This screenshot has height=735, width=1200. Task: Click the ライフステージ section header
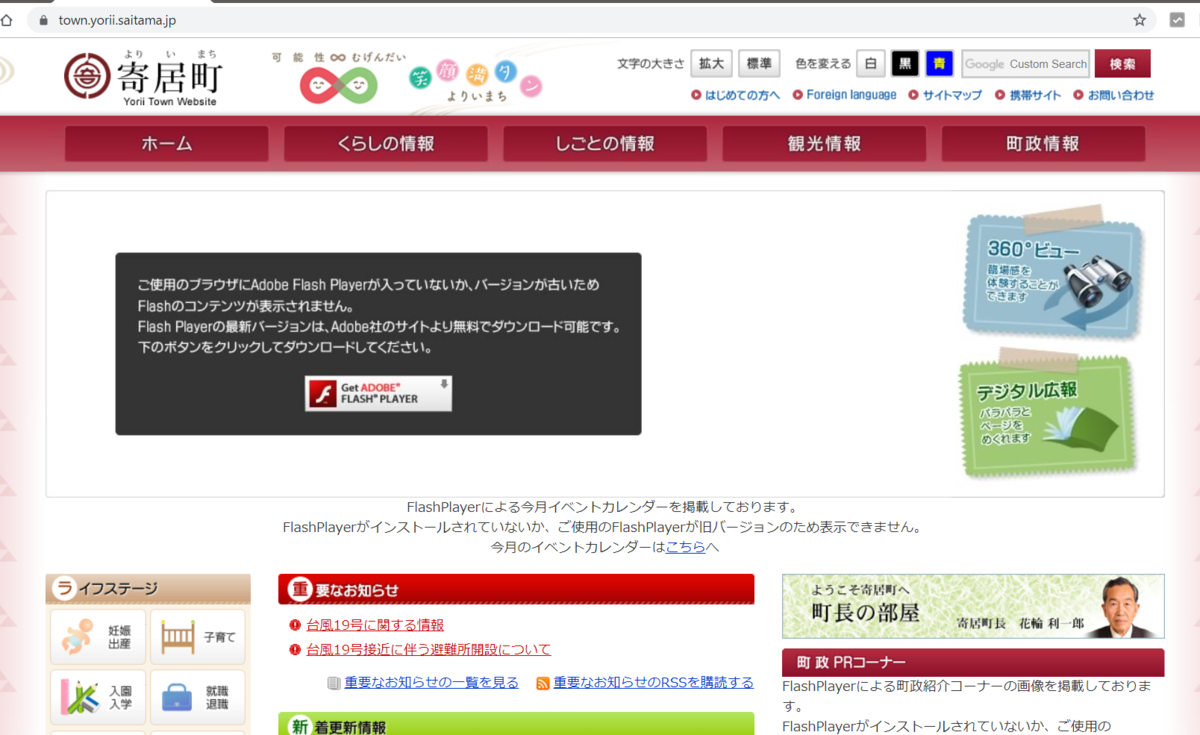(148, 589)
